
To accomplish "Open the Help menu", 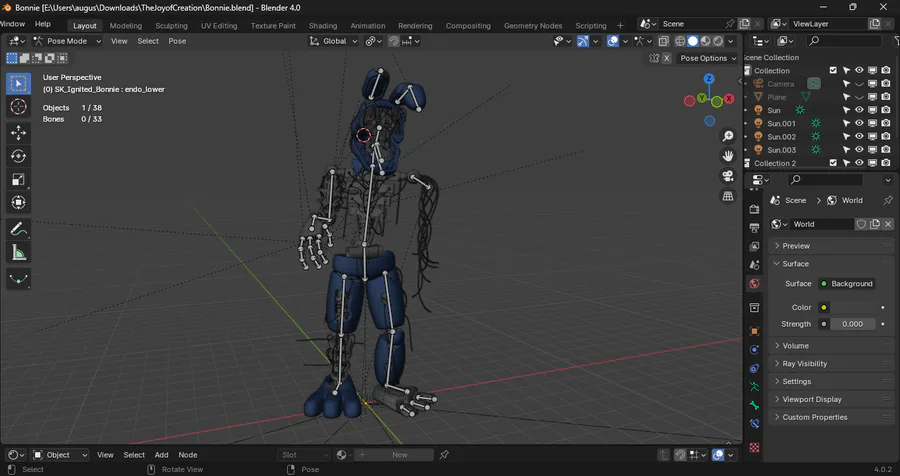I will pyautogui.click(x=43, y=24).
